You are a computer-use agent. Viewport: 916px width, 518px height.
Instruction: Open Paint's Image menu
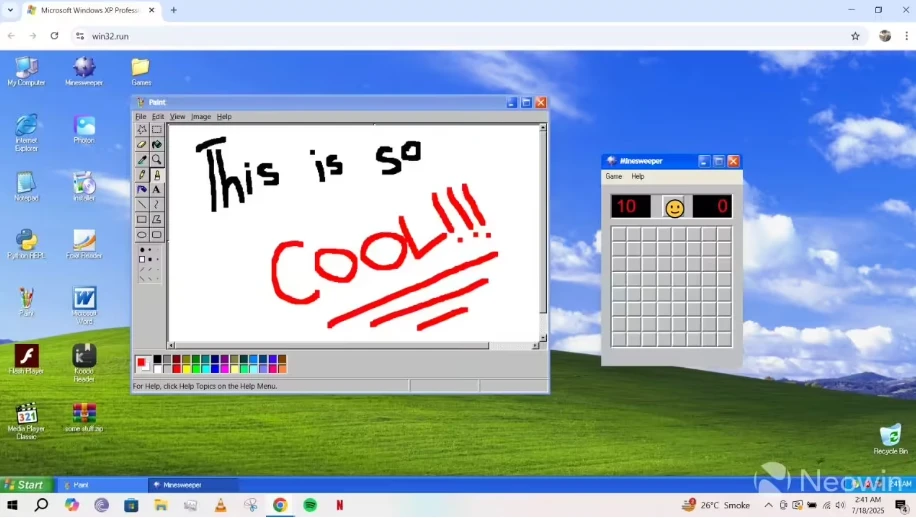point(201,117)
